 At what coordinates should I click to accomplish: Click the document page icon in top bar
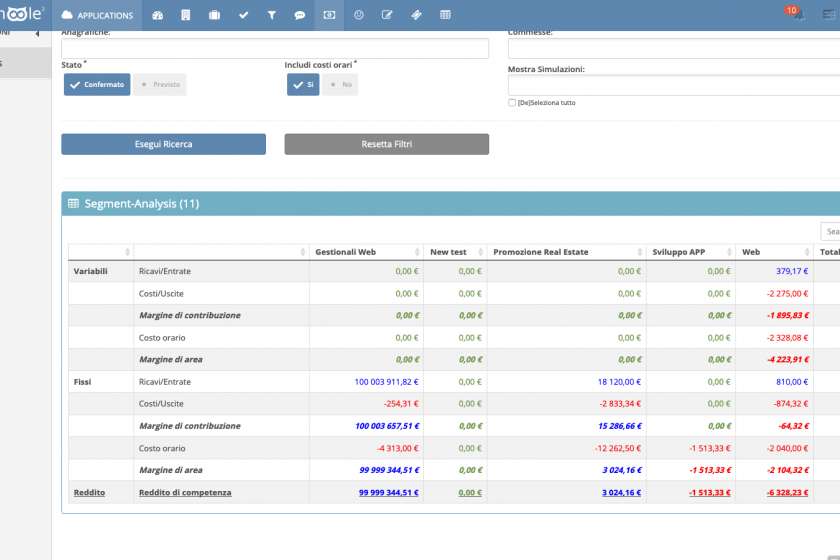(x=186, y=15)
